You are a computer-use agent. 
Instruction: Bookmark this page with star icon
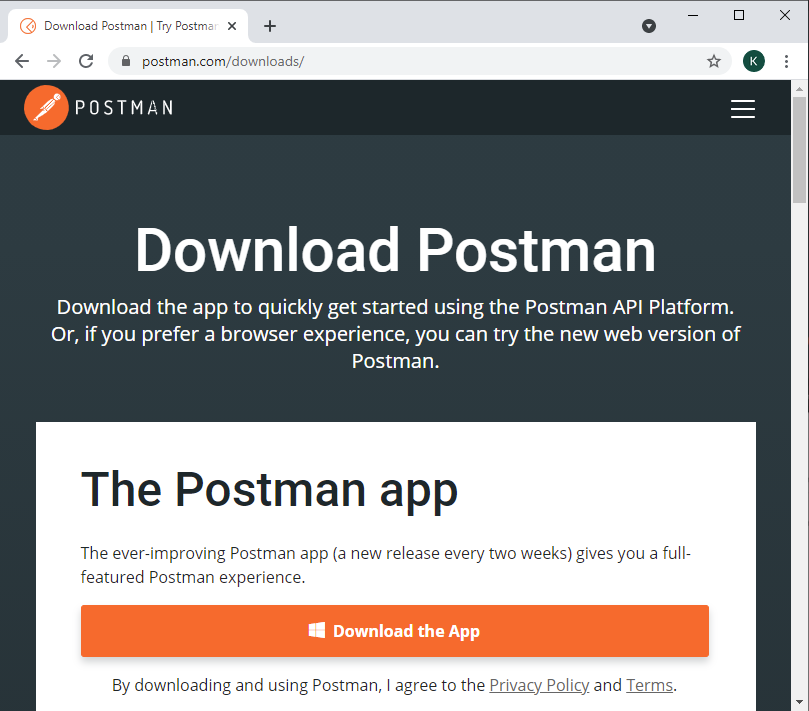(x=714, y=61)
